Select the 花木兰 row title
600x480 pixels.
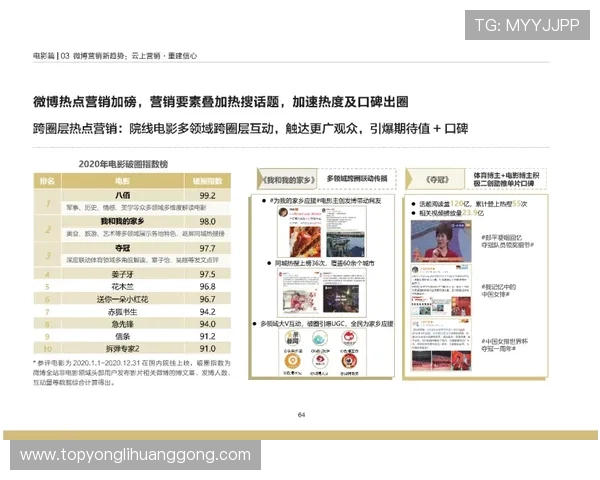tap(122, 286)
